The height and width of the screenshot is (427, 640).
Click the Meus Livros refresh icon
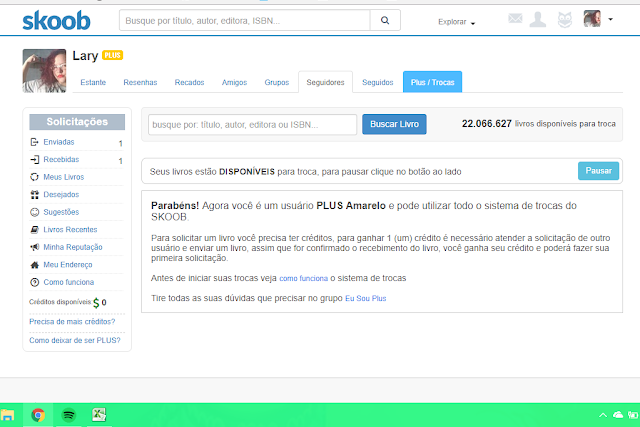35,177
